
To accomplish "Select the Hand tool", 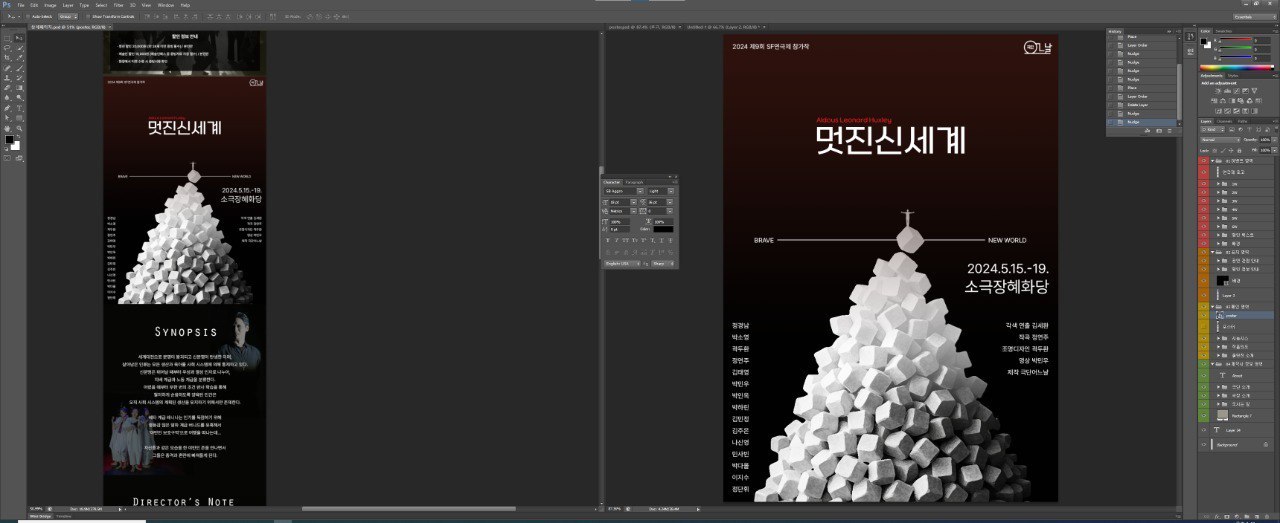I will [7, 128].
